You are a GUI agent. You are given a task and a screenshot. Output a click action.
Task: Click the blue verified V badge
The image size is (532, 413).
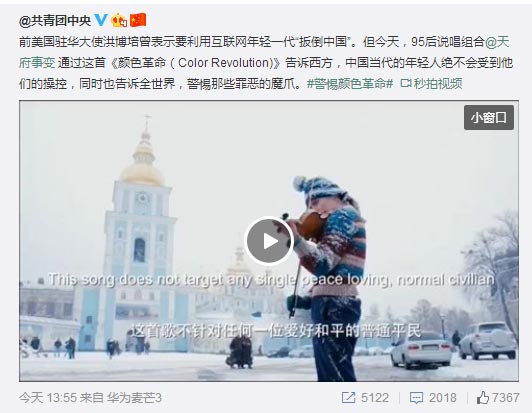(101, 20)
